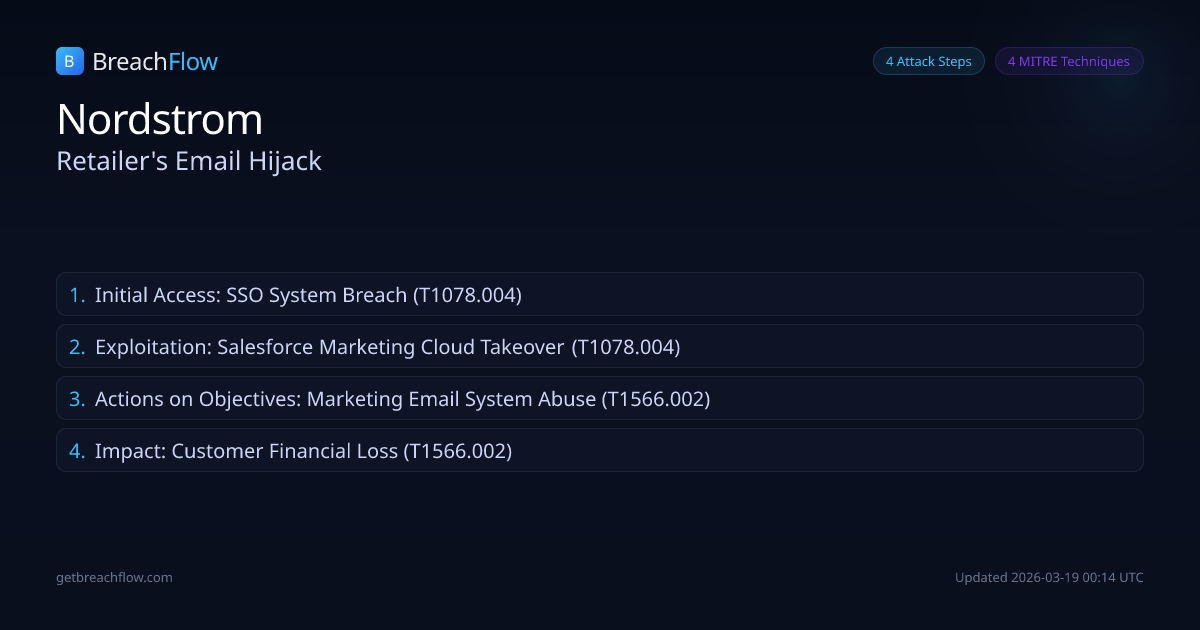Click T1566.002 in the Email System Abuse row
The width and height of the screenshot is (1200, 630).
655,399
